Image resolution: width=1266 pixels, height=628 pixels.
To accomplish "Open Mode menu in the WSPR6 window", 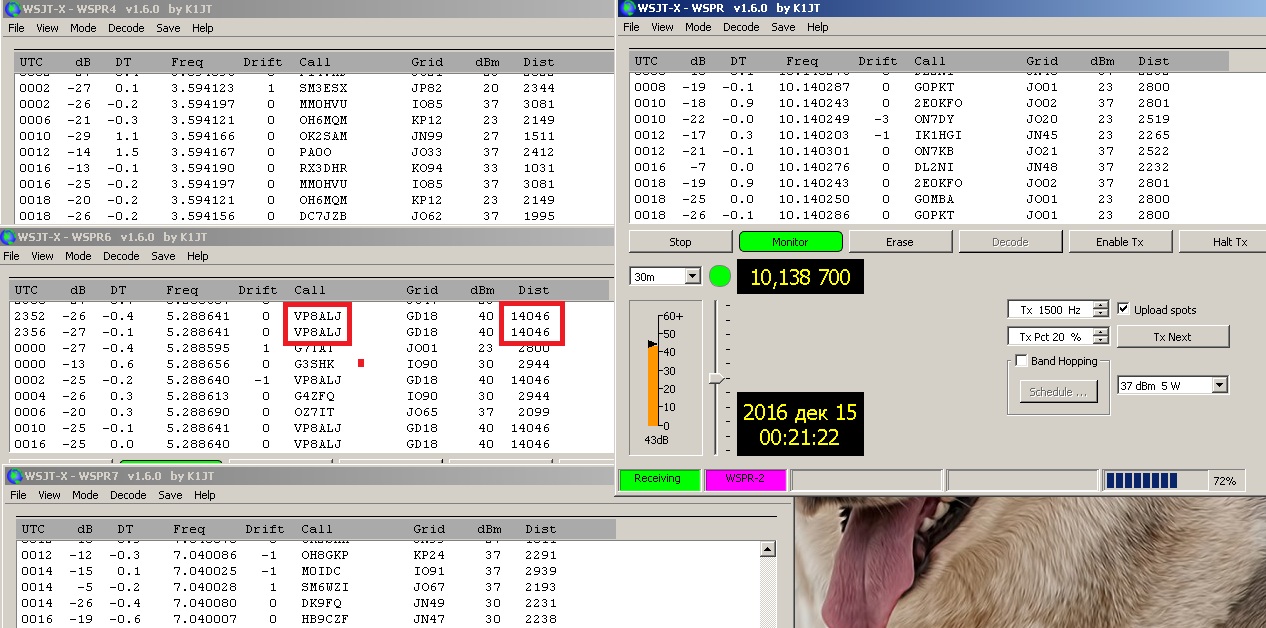I will pyautogui.click(x=78, y=256).
